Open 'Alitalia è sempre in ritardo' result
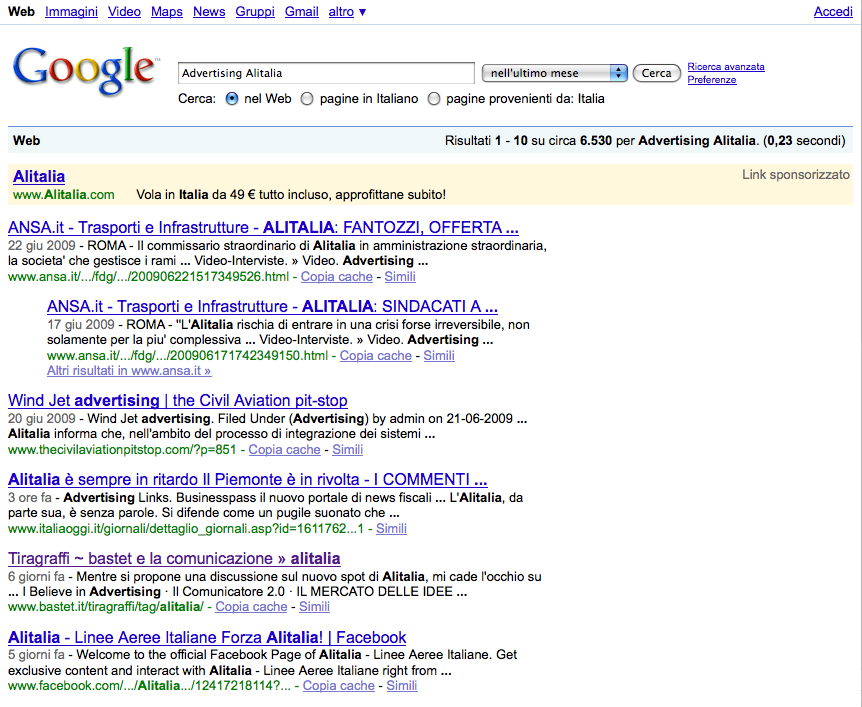 coord(247,479)
